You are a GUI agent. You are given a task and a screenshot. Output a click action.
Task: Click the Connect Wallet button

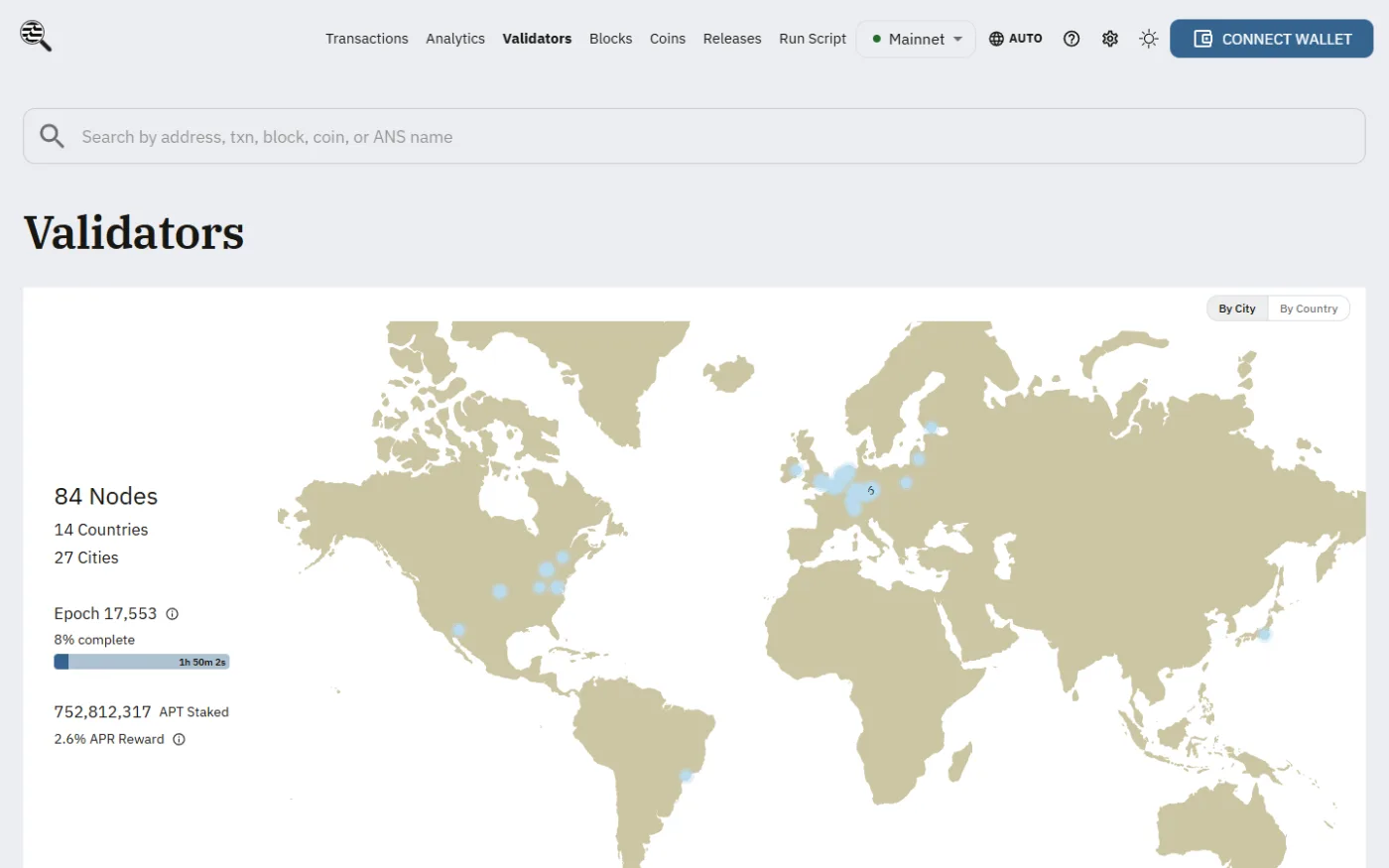point(1271,39)
